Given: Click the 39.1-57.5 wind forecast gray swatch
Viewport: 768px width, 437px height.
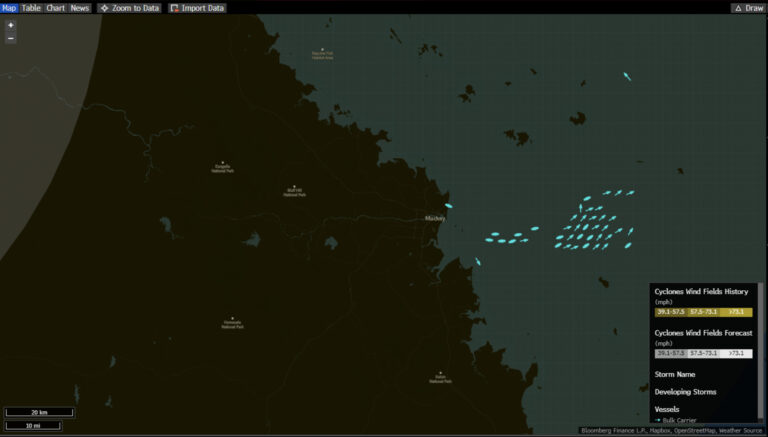Looking at the screenshot, I should point(670,353).
